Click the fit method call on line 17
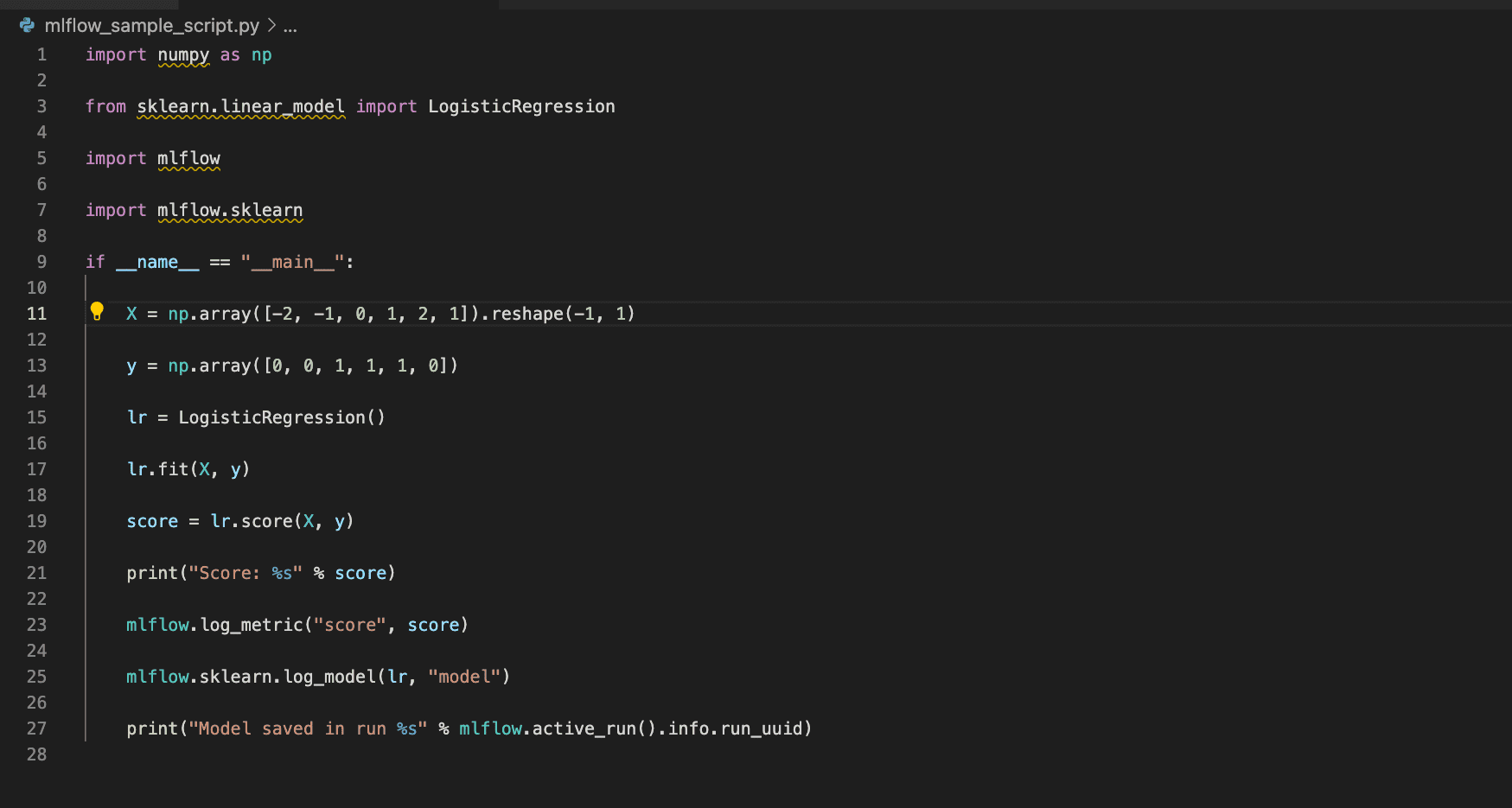Viewport: 1512px width, 808px height. (x=173, y=469)
